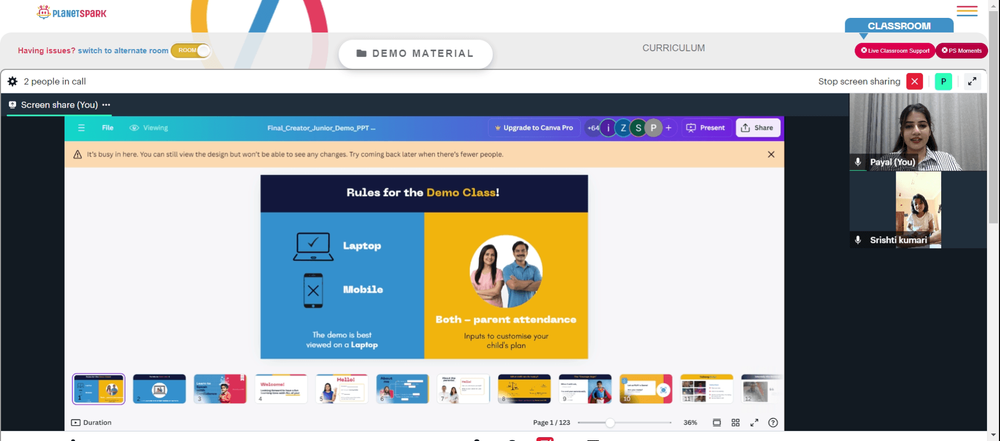1000x441 pixels.
Task: Expand the call view to fullscreen
Action: click(972, 82)
